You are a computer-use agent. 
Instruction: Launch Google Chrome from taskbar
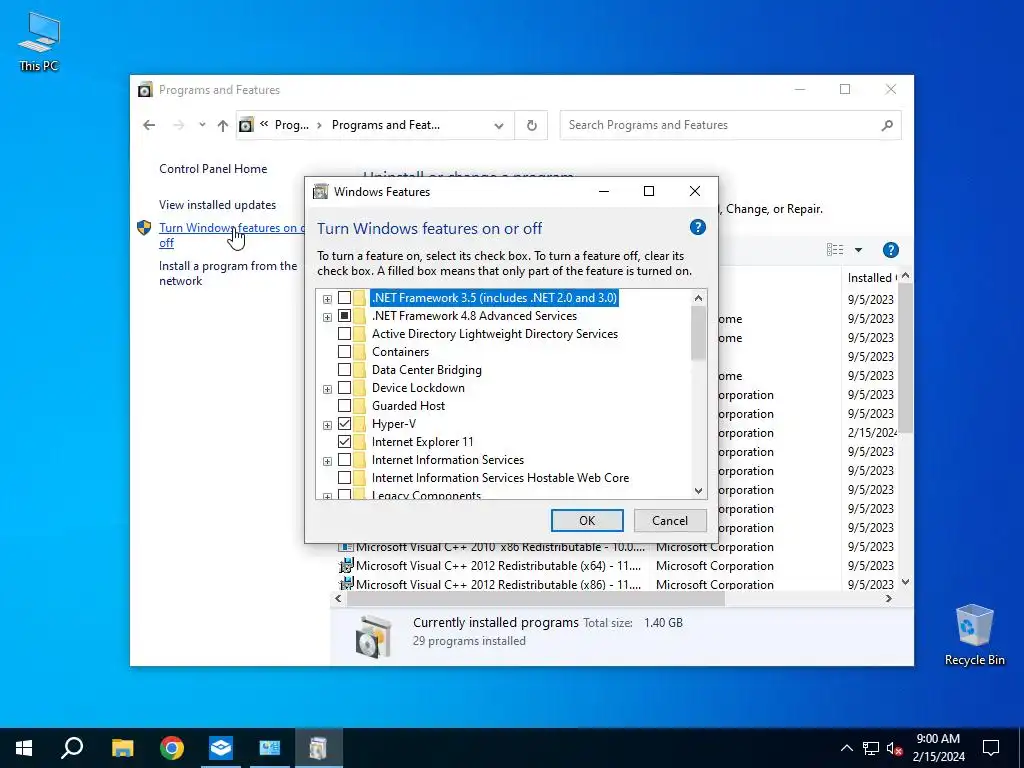coord(172,748)
